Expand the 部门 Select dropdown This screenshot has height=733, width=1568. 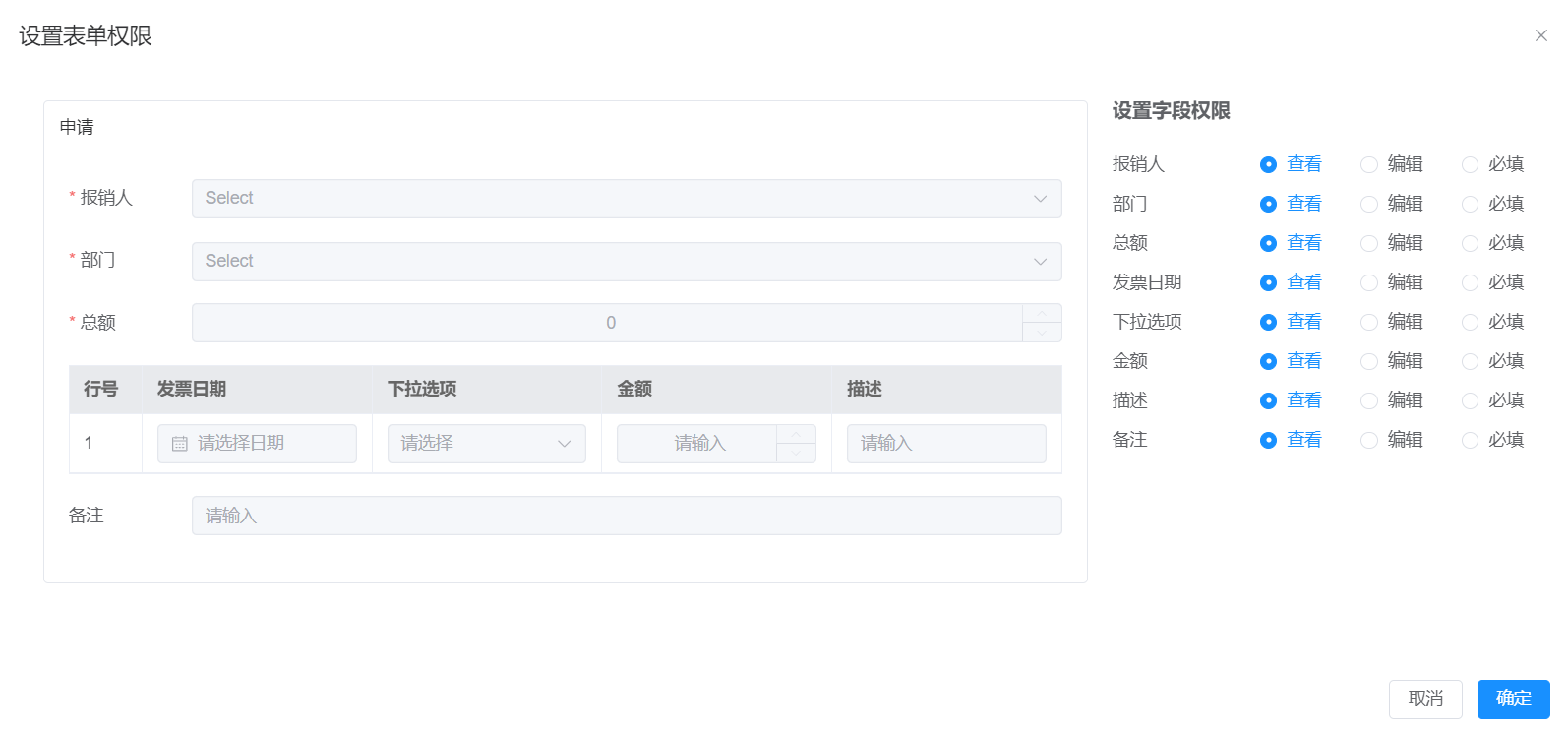(x=626, y=262)
